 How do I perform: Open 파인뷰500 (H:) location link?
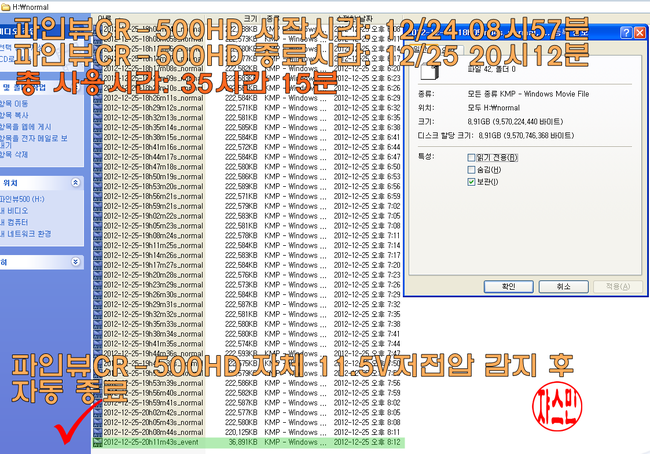[x=22, y=199]
